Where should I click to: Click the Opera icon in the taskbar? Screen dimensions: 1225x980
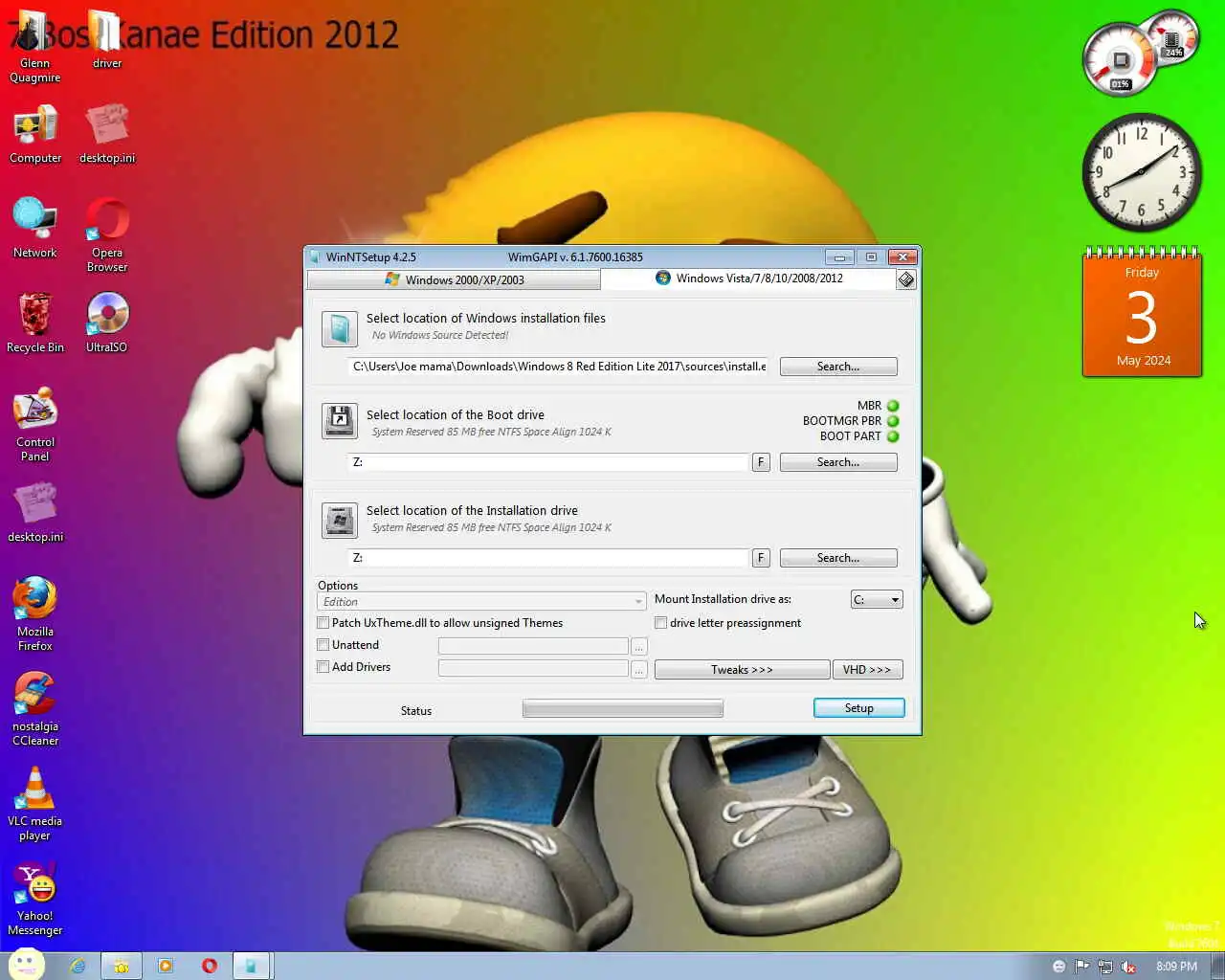tap(210, 966)
